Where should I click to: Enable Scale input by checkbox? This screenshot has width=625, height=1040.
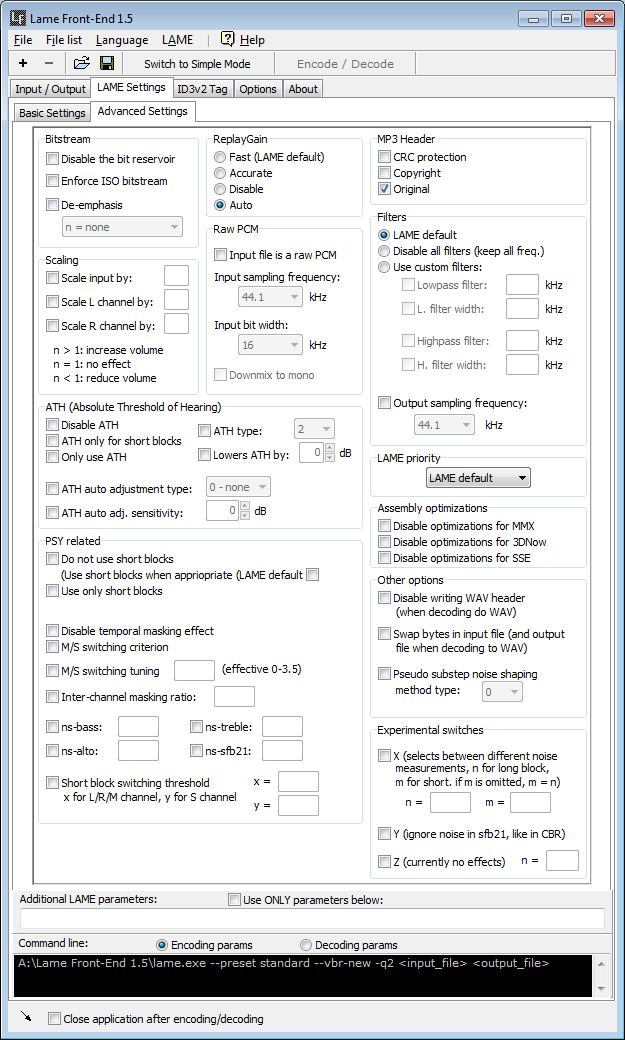[x=52, y=278]
